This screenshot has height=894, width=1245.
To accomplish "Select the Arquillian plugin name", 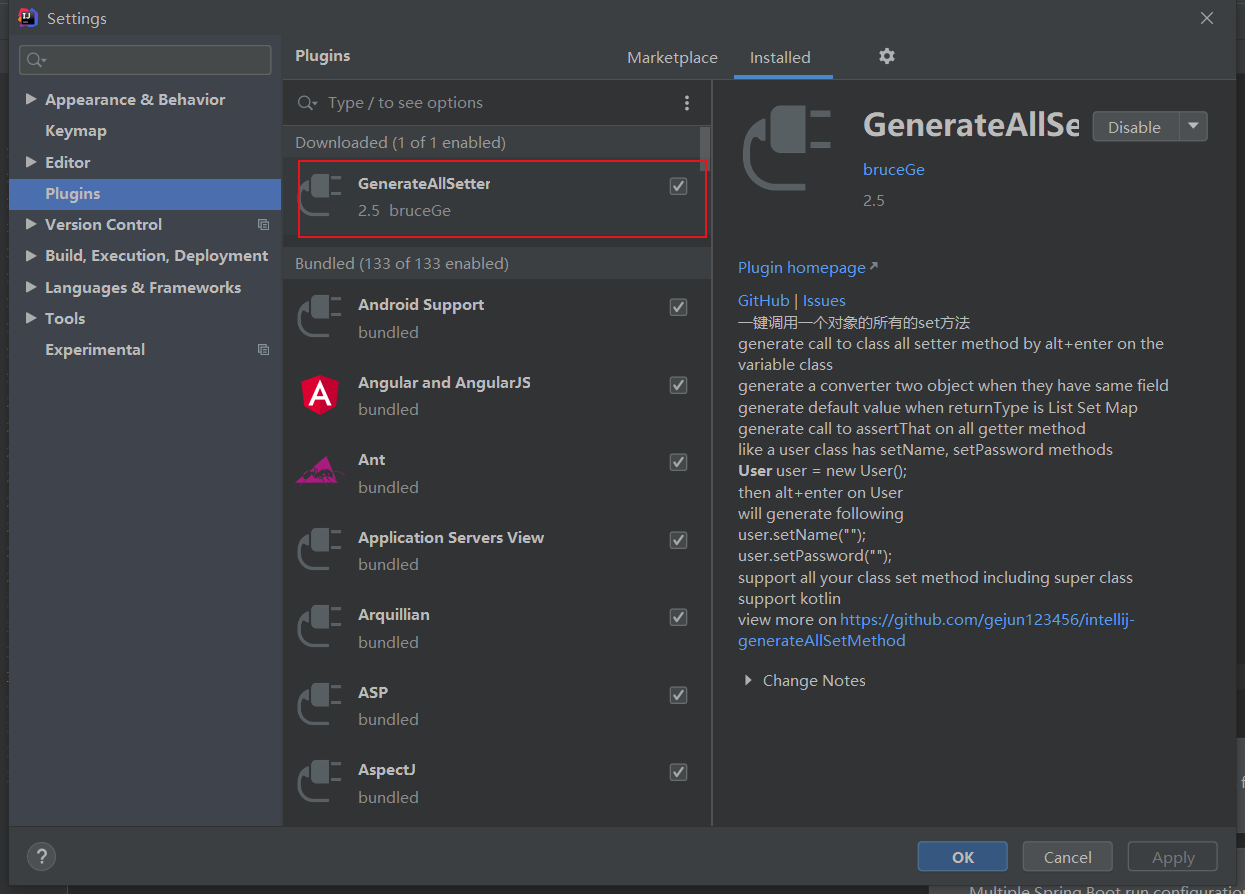I will [x=394, y=615].
